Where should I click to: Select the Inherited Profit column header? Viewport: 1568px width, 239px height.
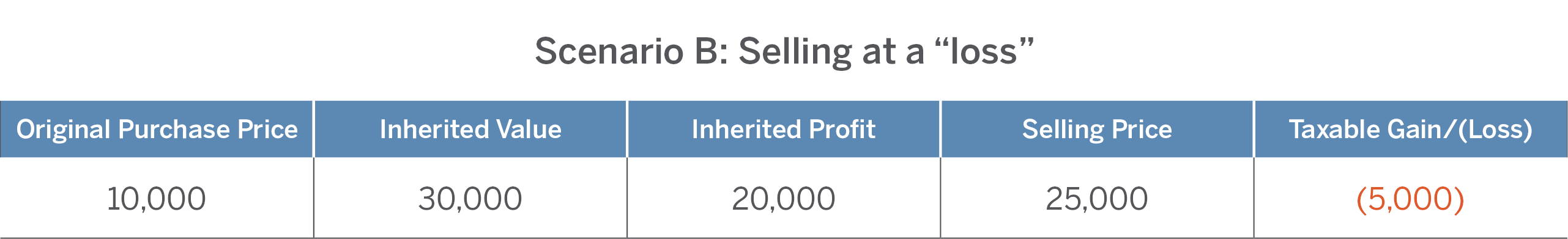[784, 129]
